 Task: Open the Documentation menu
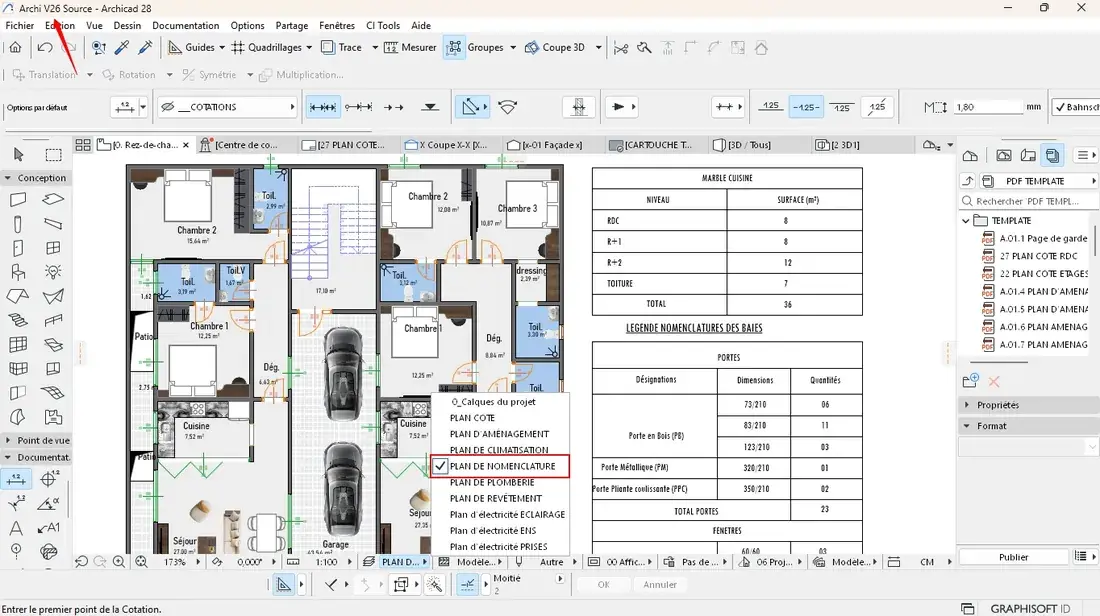(186, 25)
